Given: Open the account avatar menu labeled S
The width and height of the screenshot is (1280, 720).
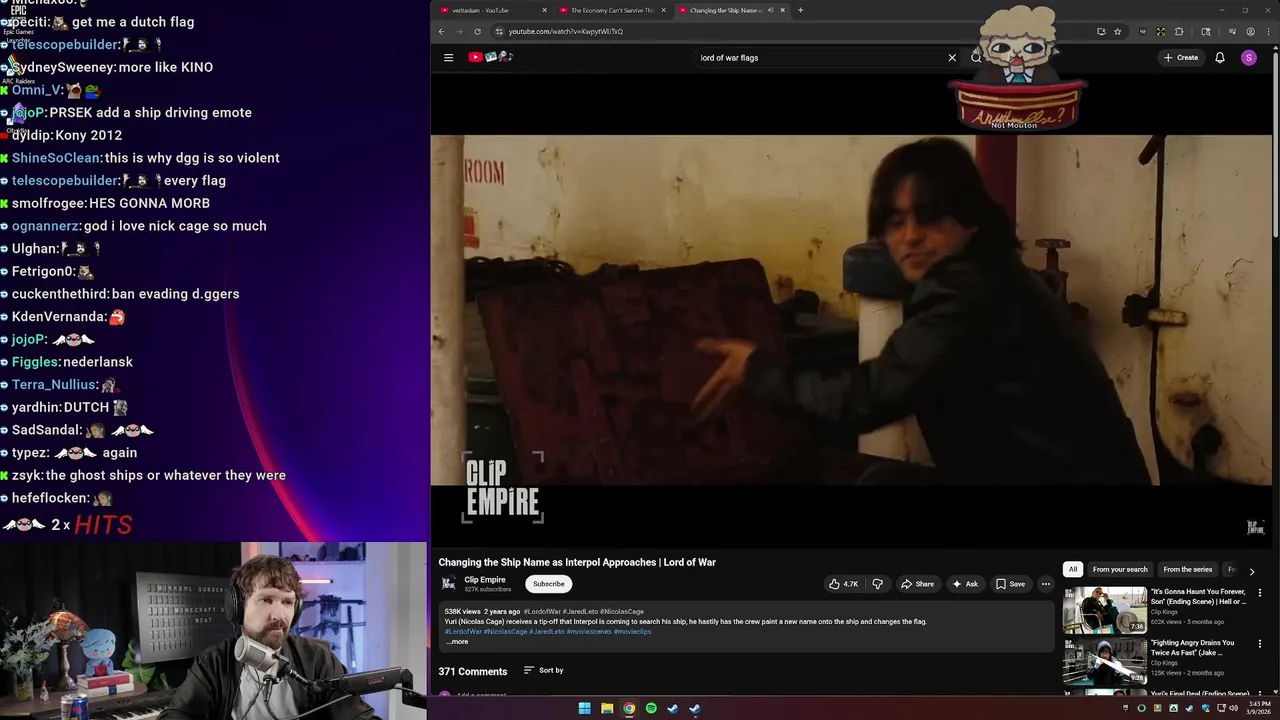Looking at the screenshot, I should pos(1248,58).
